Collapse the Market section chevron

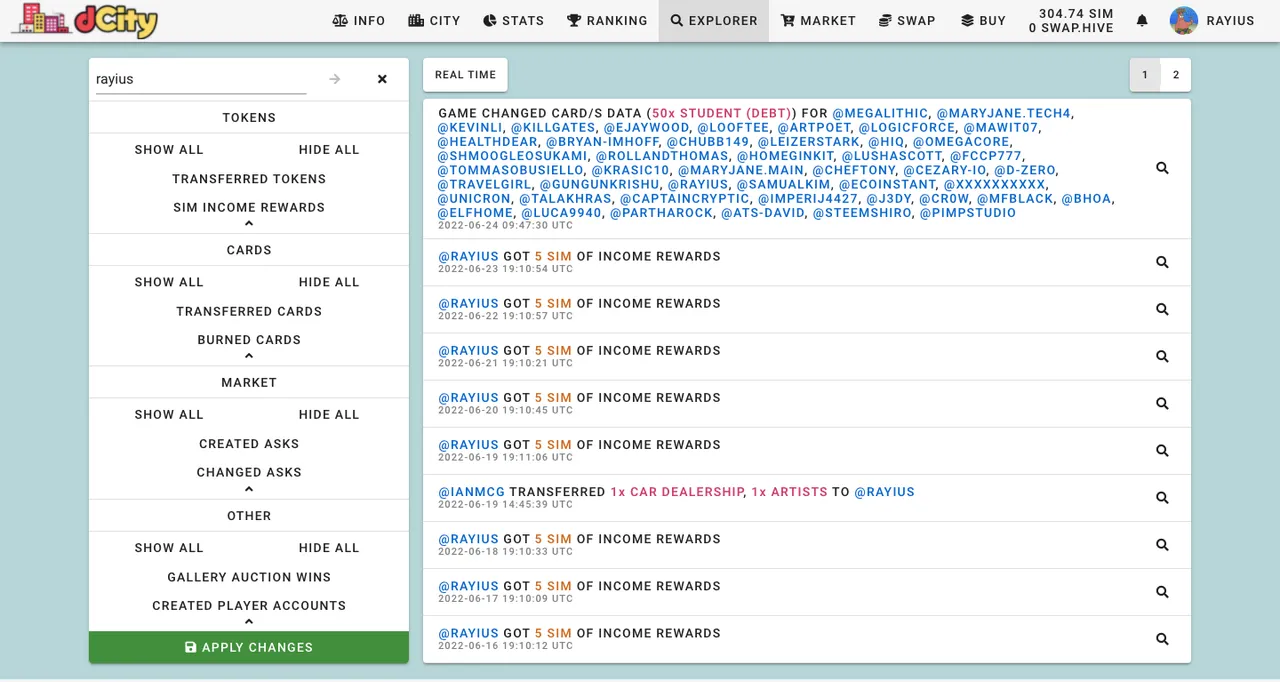click(249, 489)
